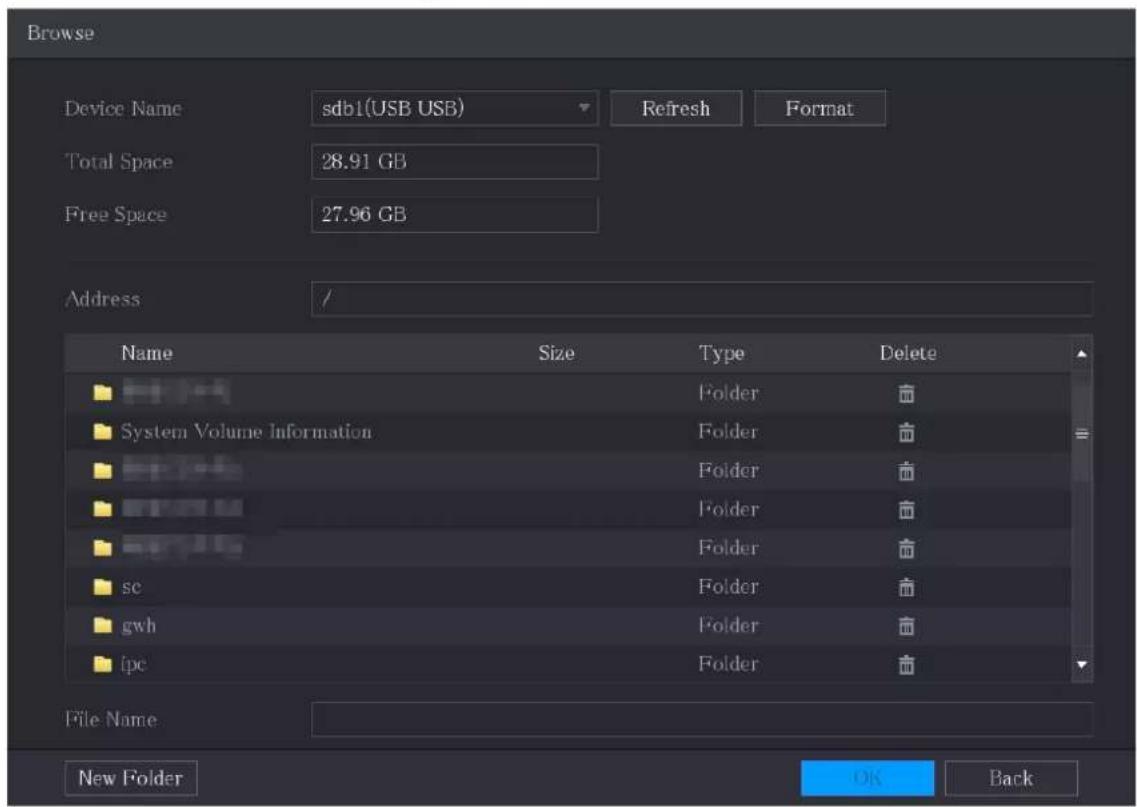Delete the System Volume Information folder
The image size is (1137, 807).
pyautogui.click(x=906, y=432)
